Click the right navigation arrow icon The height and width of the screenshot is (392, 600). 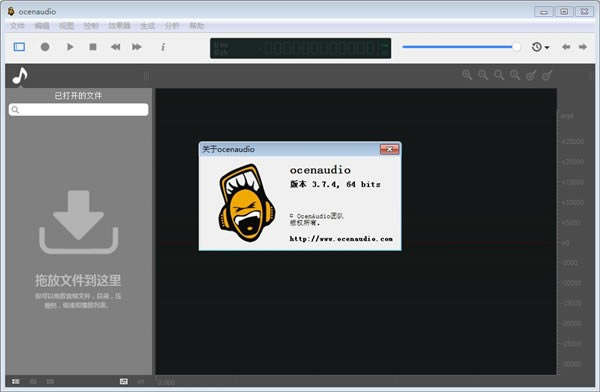click(582, 47)
